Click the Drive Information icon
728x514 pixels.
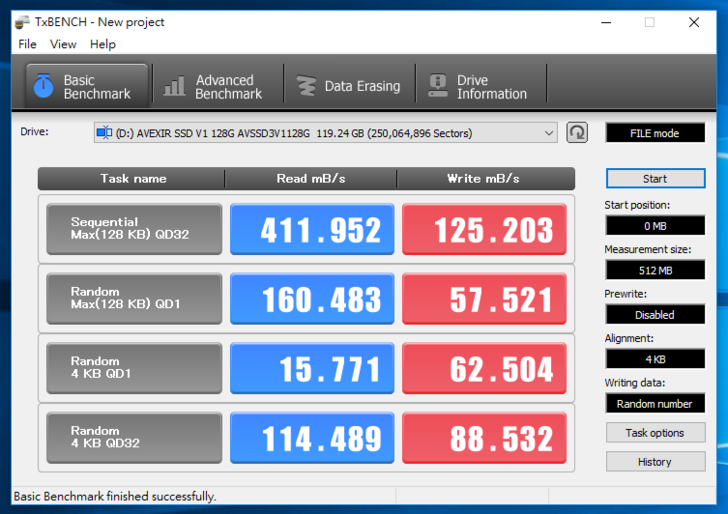coord(437,87)
